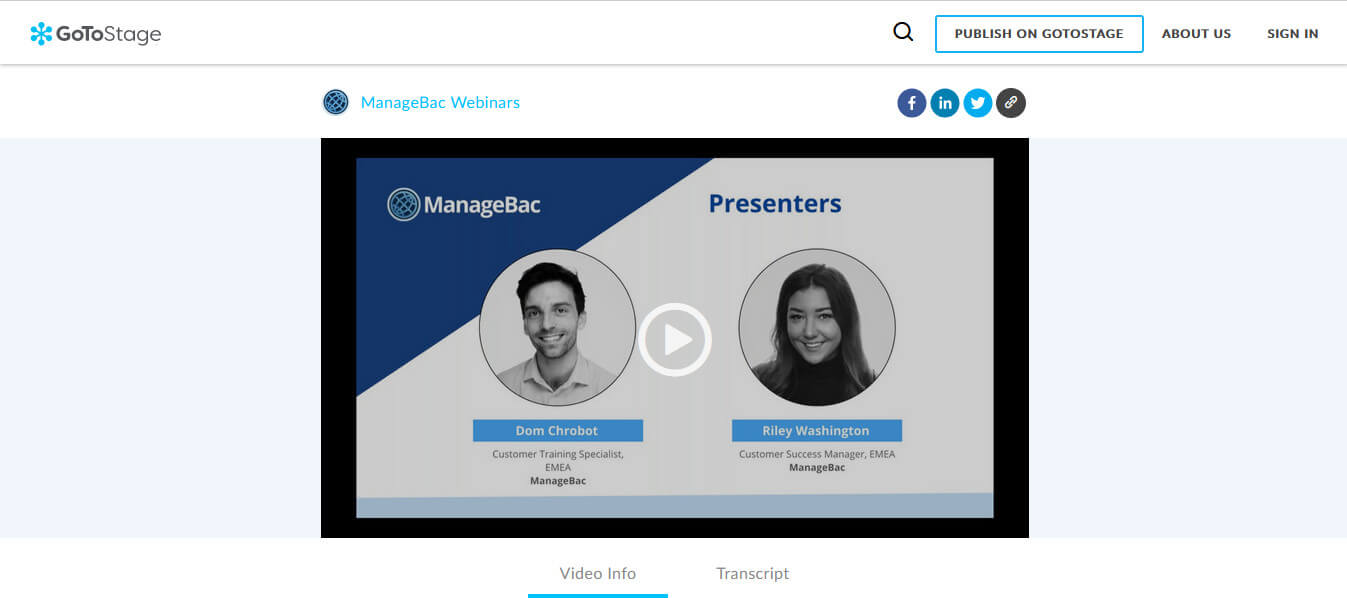The width and height of the screenshot is (1347, 598).
Task: Click the Riley Washington name label
Action: 816,431
